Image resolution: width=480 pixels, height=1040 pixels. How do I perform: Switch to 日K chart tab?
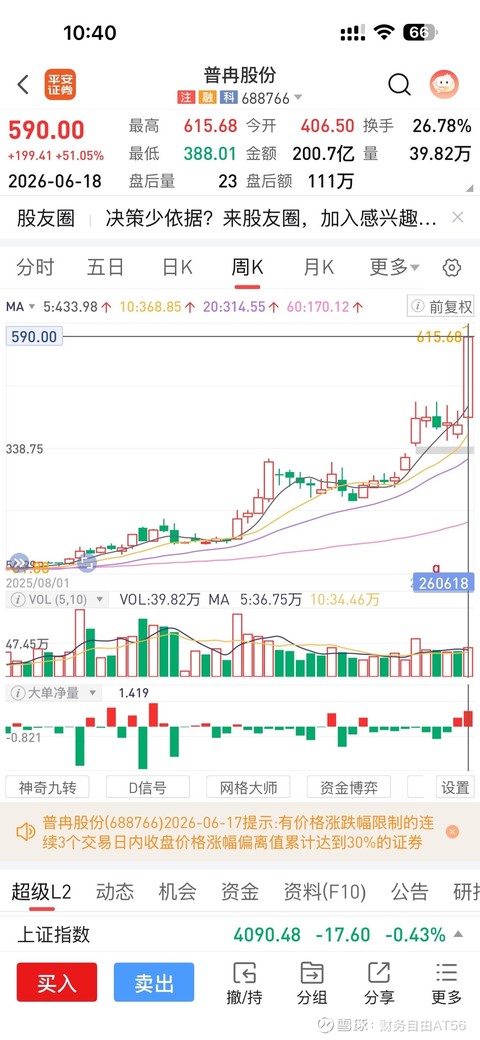point(178,267)
